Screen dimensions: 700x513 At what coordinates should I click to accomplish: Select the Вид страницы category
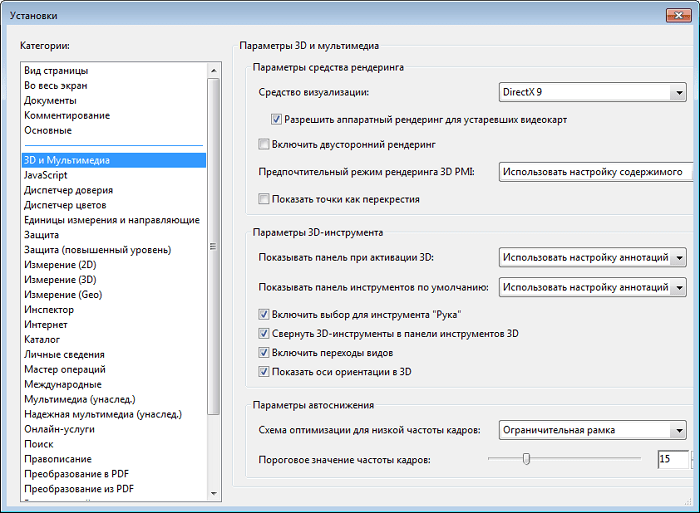click(114, 71)
